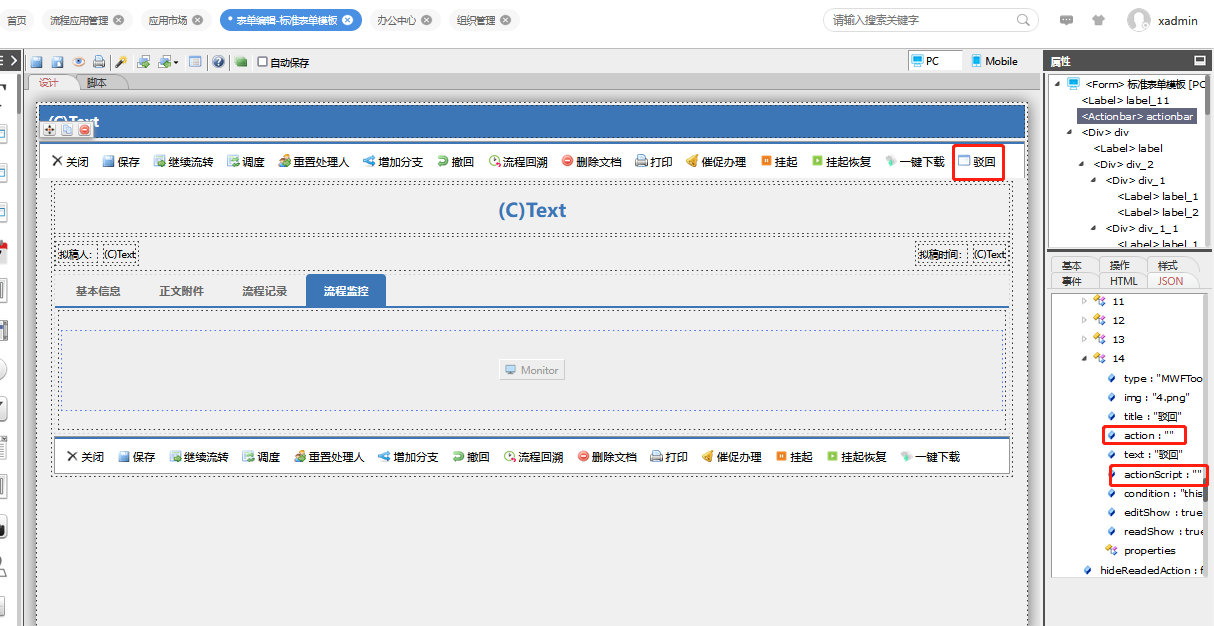The image size is (1214, 626).
Task: Open the 基本 properties tab
Action: point(1071,266)
